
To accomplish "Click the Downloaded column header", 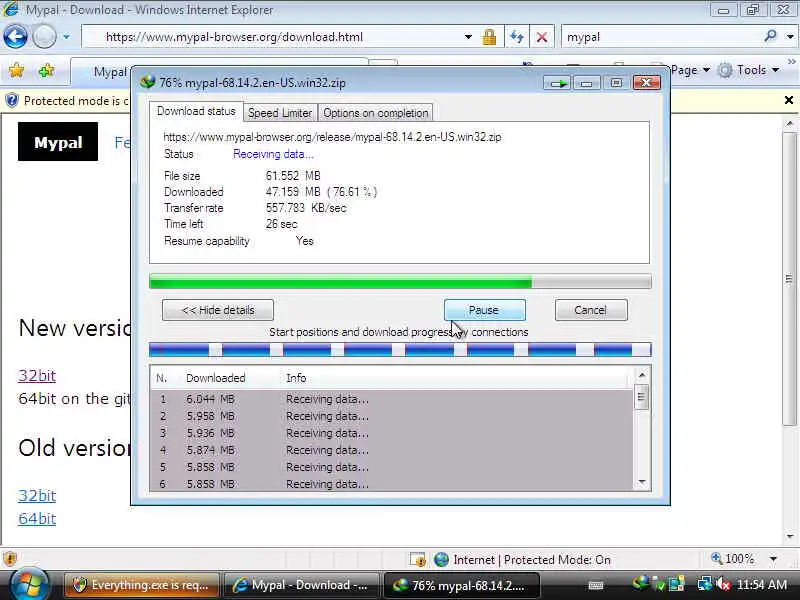I will coord(215,378).
